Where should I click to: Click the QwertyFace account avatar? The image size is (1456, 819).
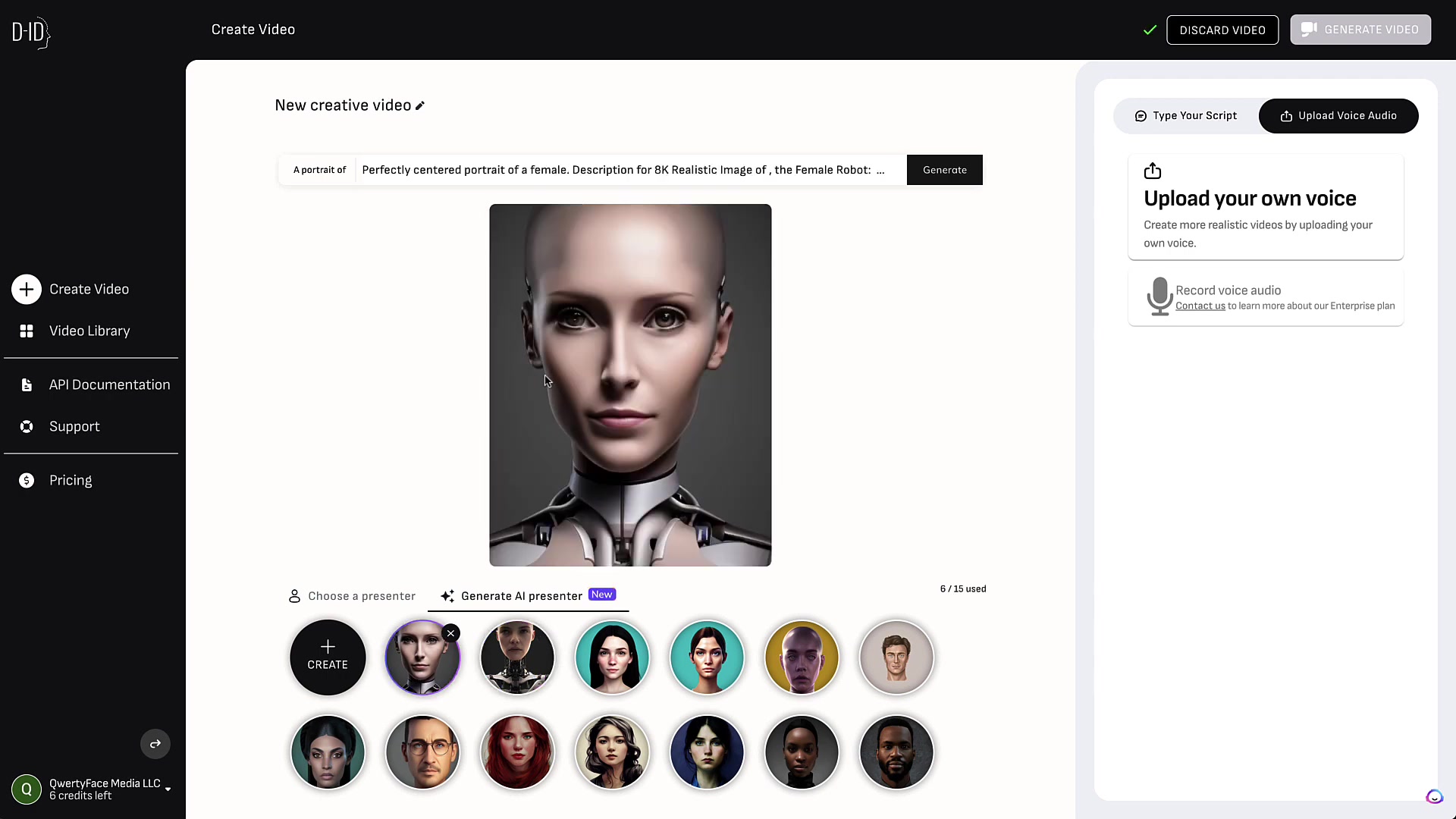[x=27, y=789]
